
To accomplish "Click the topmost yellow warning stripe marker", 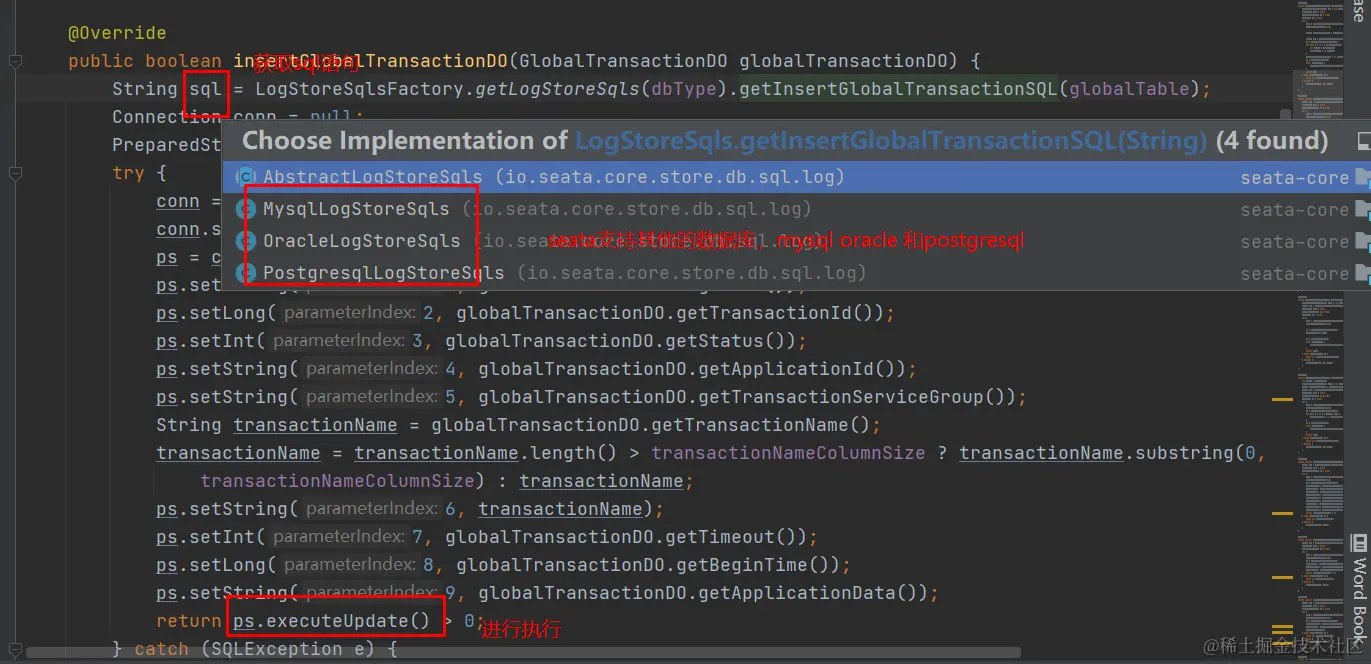I will point(1282,400).
